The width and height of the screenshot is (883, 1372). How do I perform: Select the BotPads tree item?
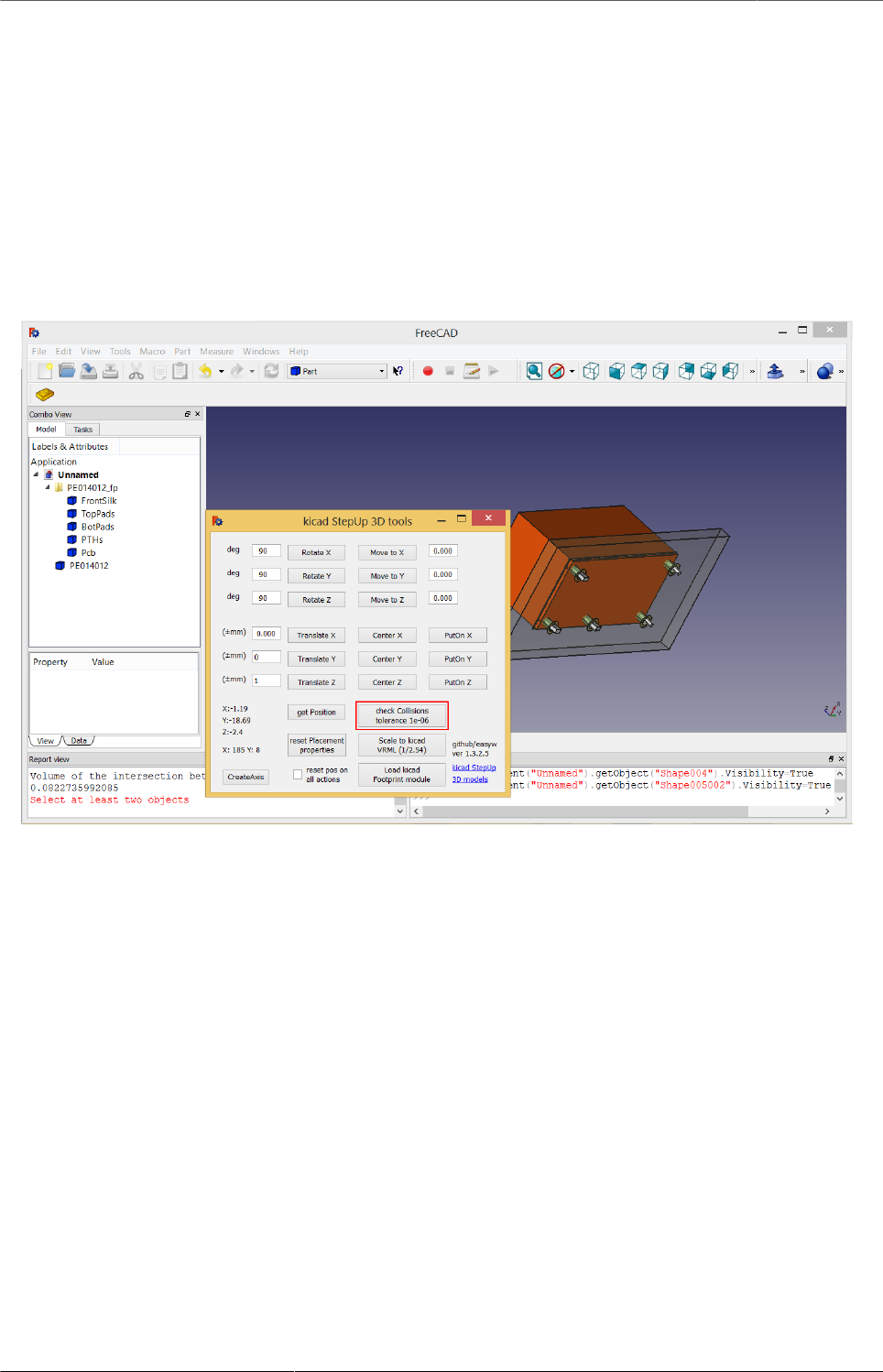tap(98, 527)
